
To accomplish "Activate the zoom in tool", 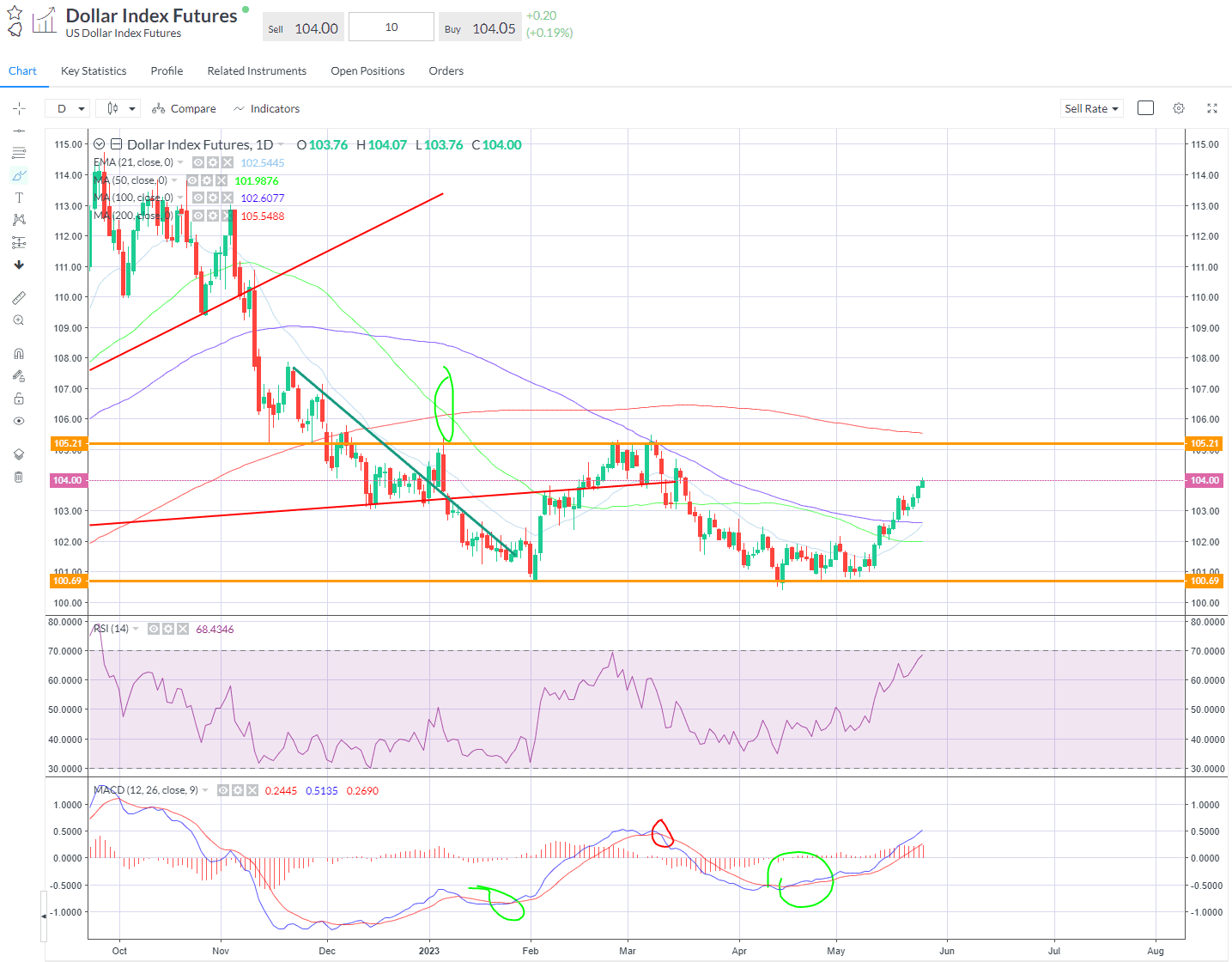I will click(x=19, y=320).
